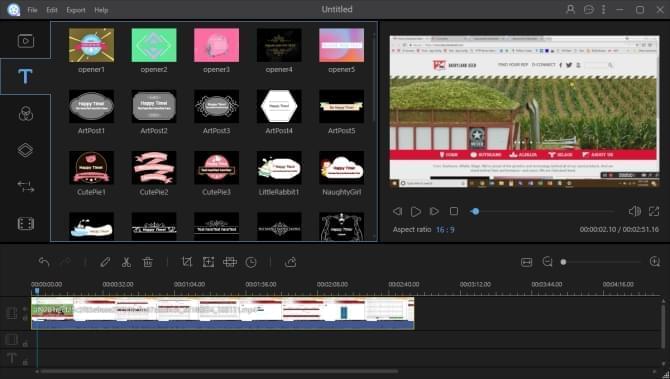Open the File menu
670x379 pixels.
[x=32, y=10]
